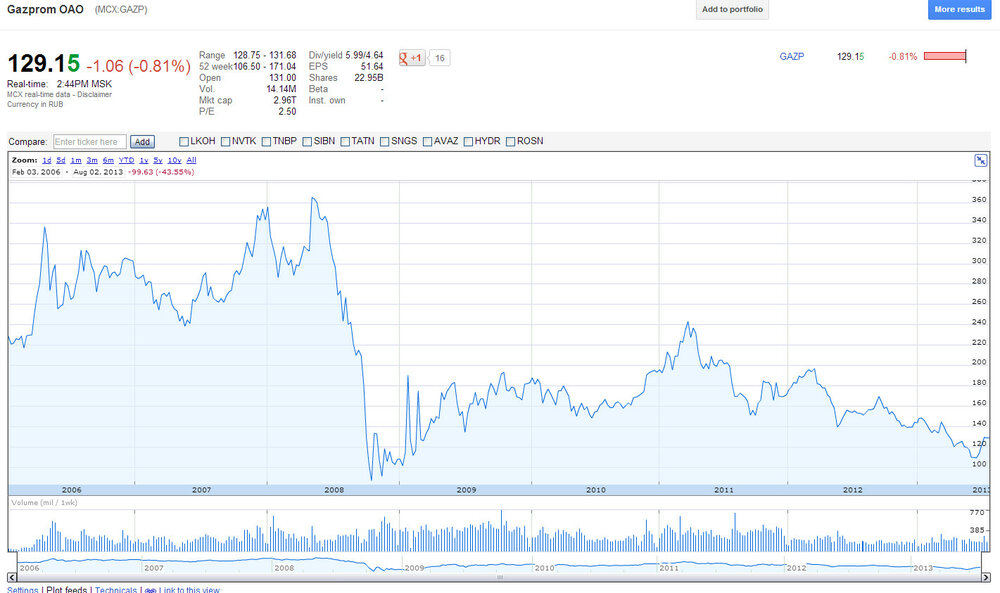Click the 2011 marker in overview timeline
This screenshot has height=593, width=1000.
click(669, 567)
